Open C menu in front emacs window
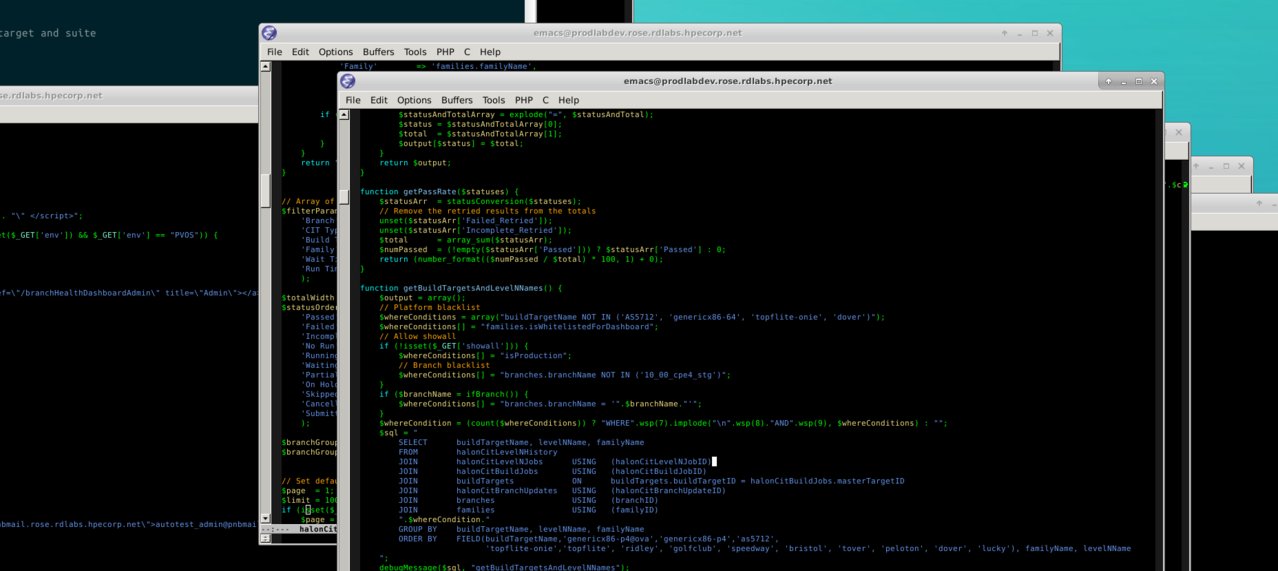Image resolution: width=1278 pixels, height=571 pixels. pos(546,100)
